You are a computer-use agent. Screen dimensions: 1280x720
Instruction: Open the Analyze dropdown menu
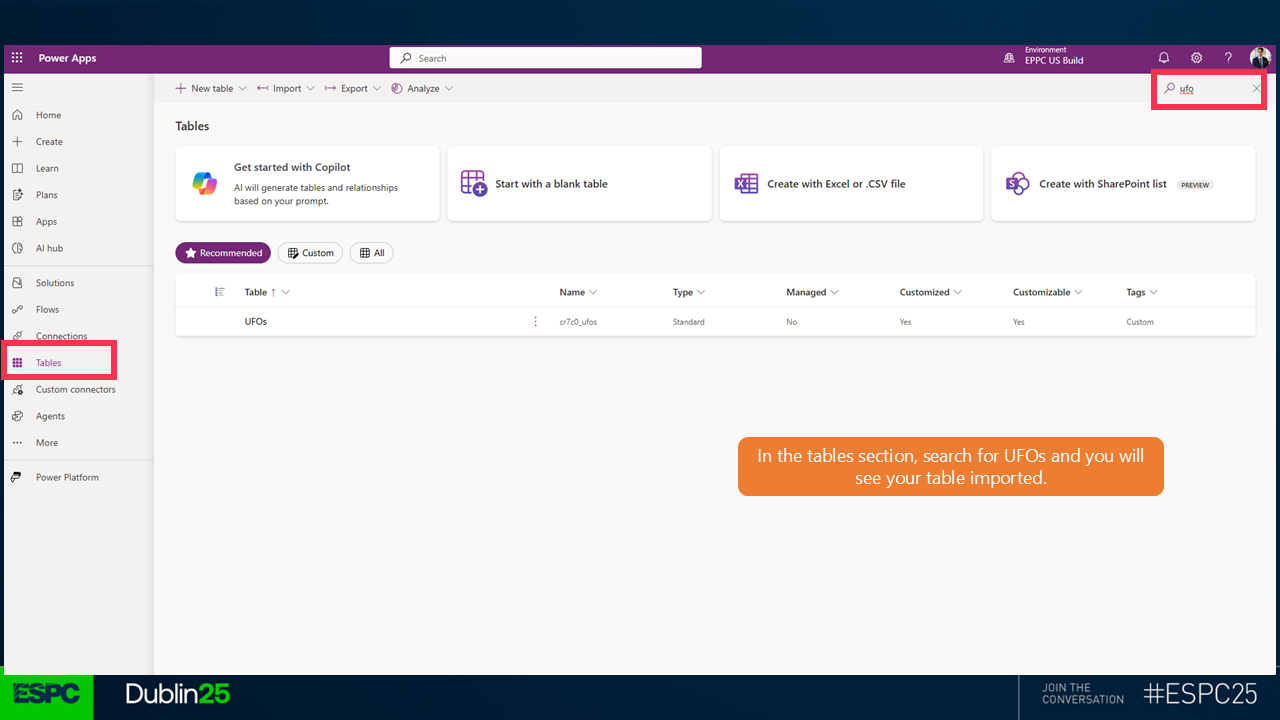point(422,88)
